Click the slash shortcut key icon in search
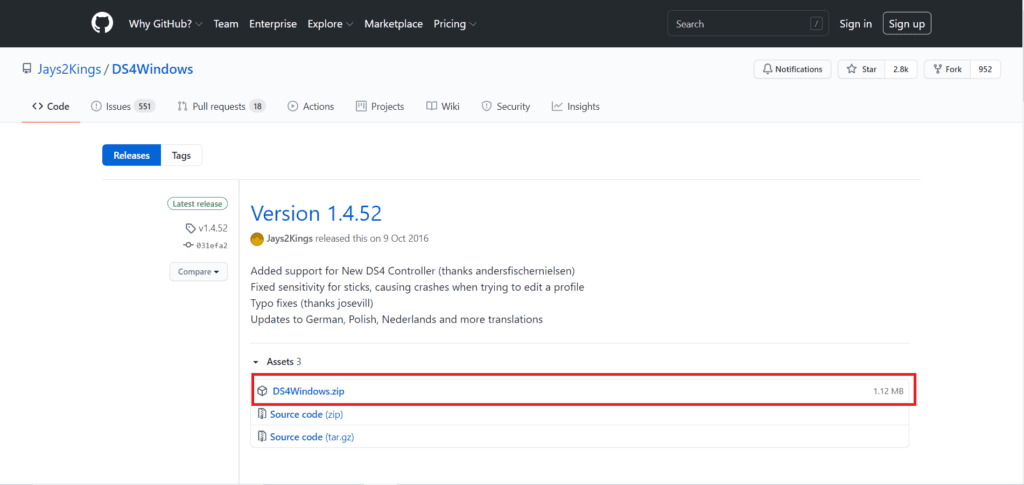The width and height of the screenshot is (1024, 485). click(x=816, y=23)
